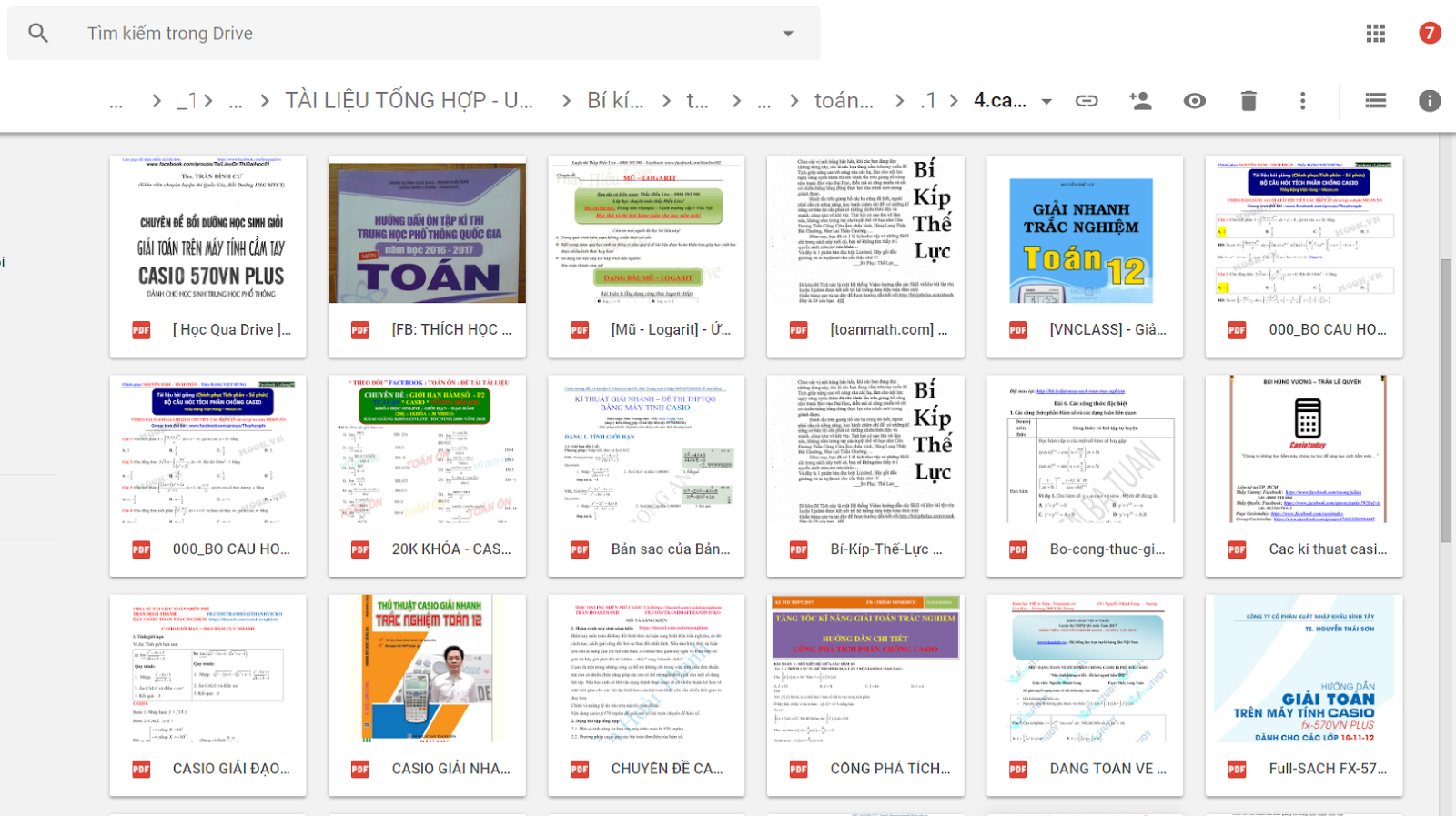The width and height of the screenshot is (1456, 816).
Task: Select the THỦ THUẬT CASIO GIẢI NHANH thumbnail
Action: (428, 669)
